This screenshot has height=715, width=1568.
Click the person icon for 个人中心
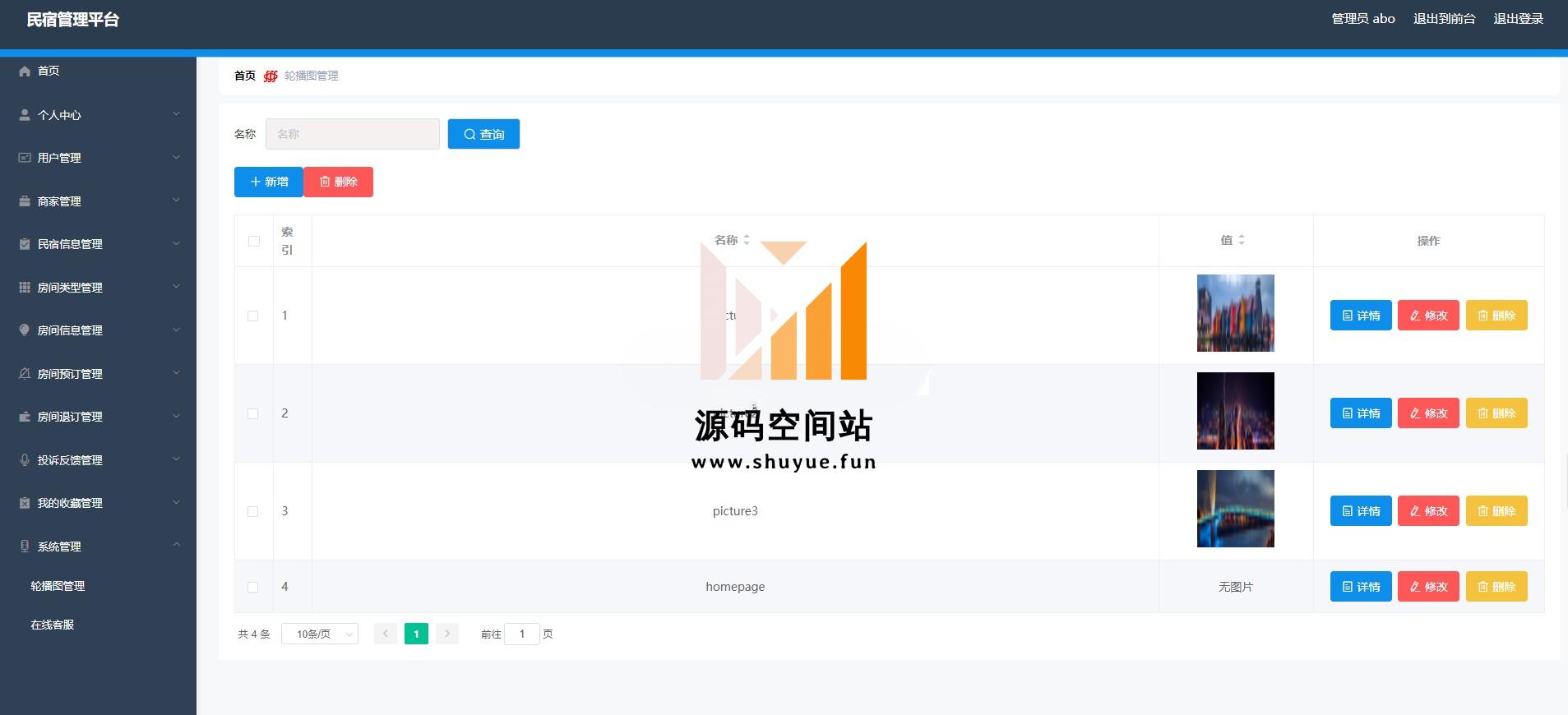(x=25, y=115)
